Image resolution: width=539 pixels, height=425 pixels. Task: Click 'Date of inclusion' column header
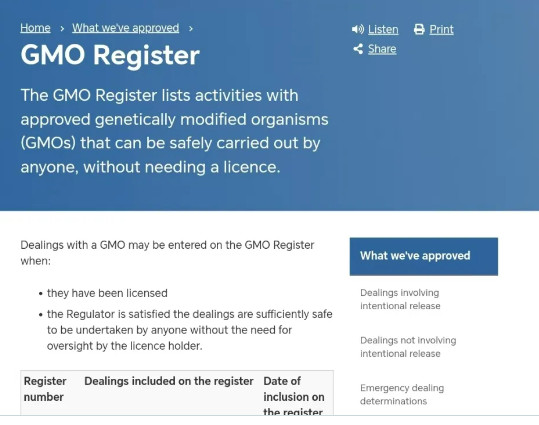294,395
